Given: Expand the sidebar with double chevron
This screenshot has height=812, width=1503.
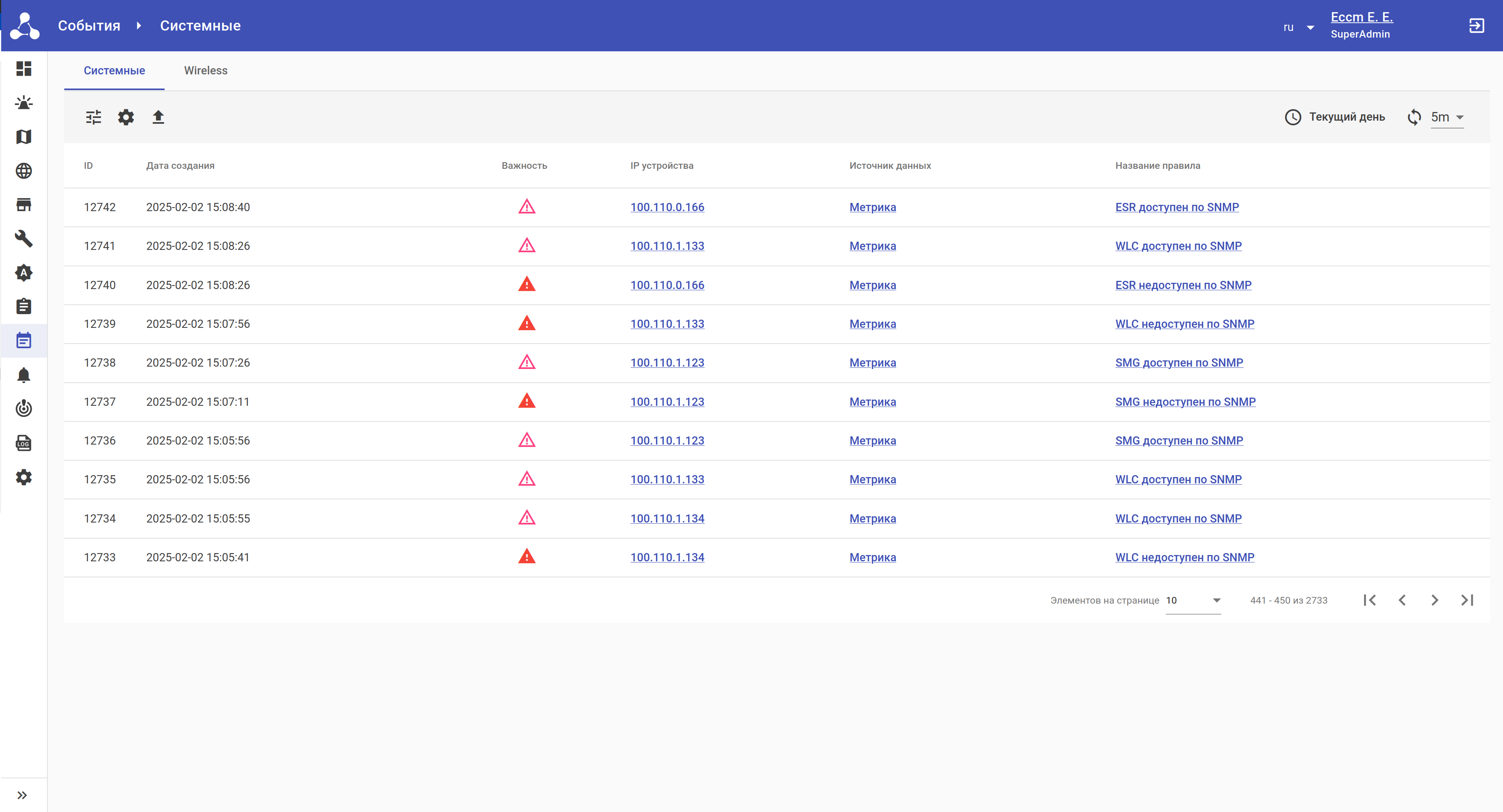Looking at the screenshot, I should click(22, 795).
